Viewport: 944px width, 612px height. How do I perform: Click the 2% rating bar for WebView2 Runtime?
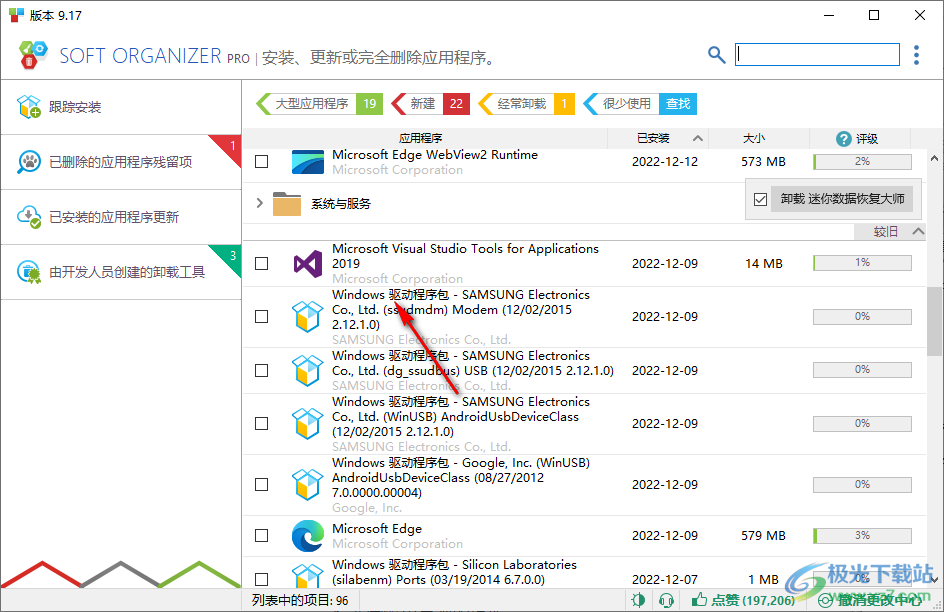pyautogui.click(x=862, y=162)
